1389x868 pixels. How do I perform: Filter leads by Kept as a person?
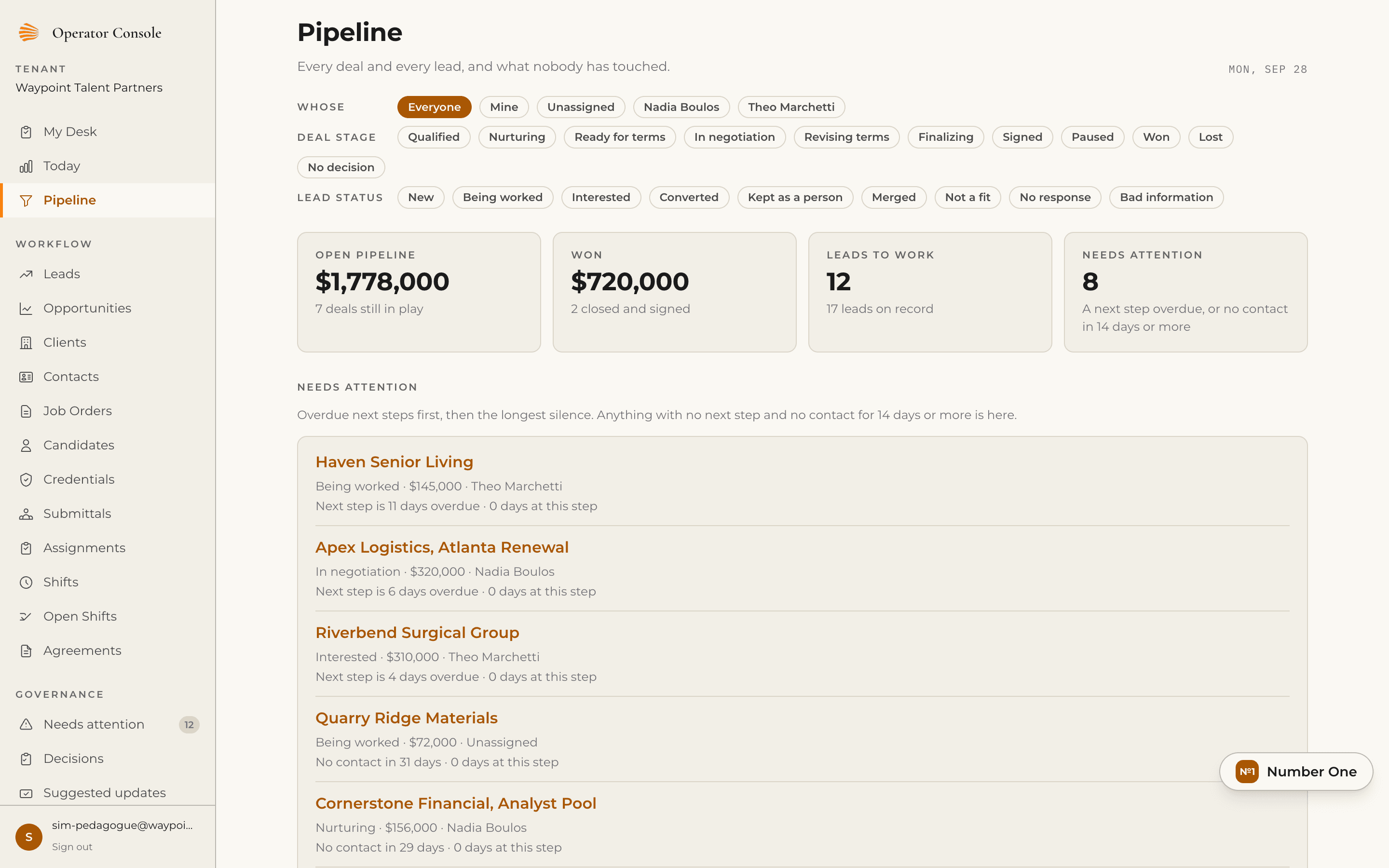point(795,198)
